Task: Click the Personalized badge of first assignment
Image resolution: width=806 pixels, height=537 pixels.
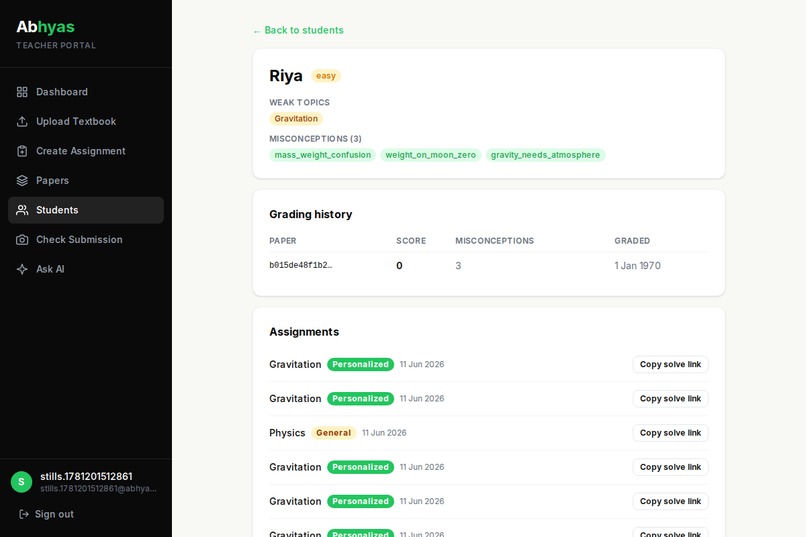Action: point(360,364)
